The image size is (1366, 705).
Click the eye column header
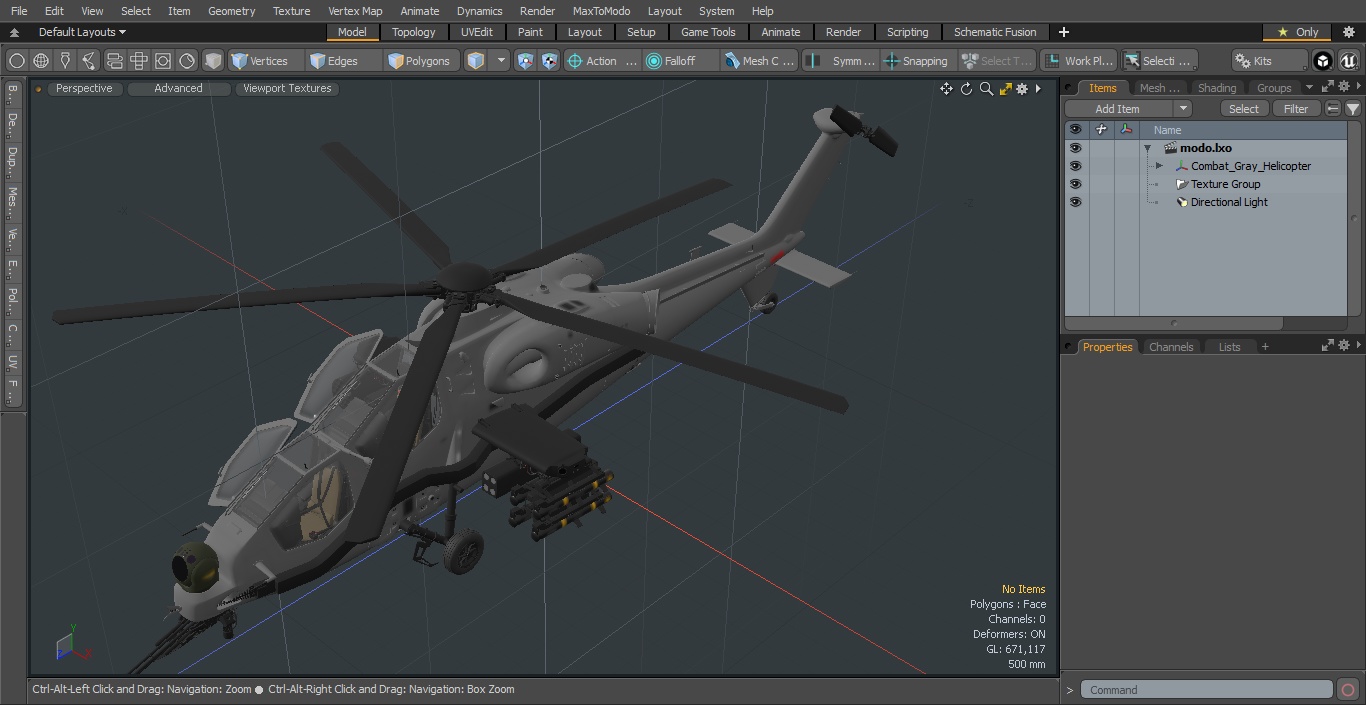pyautogui.click(x=1075, y=129)
